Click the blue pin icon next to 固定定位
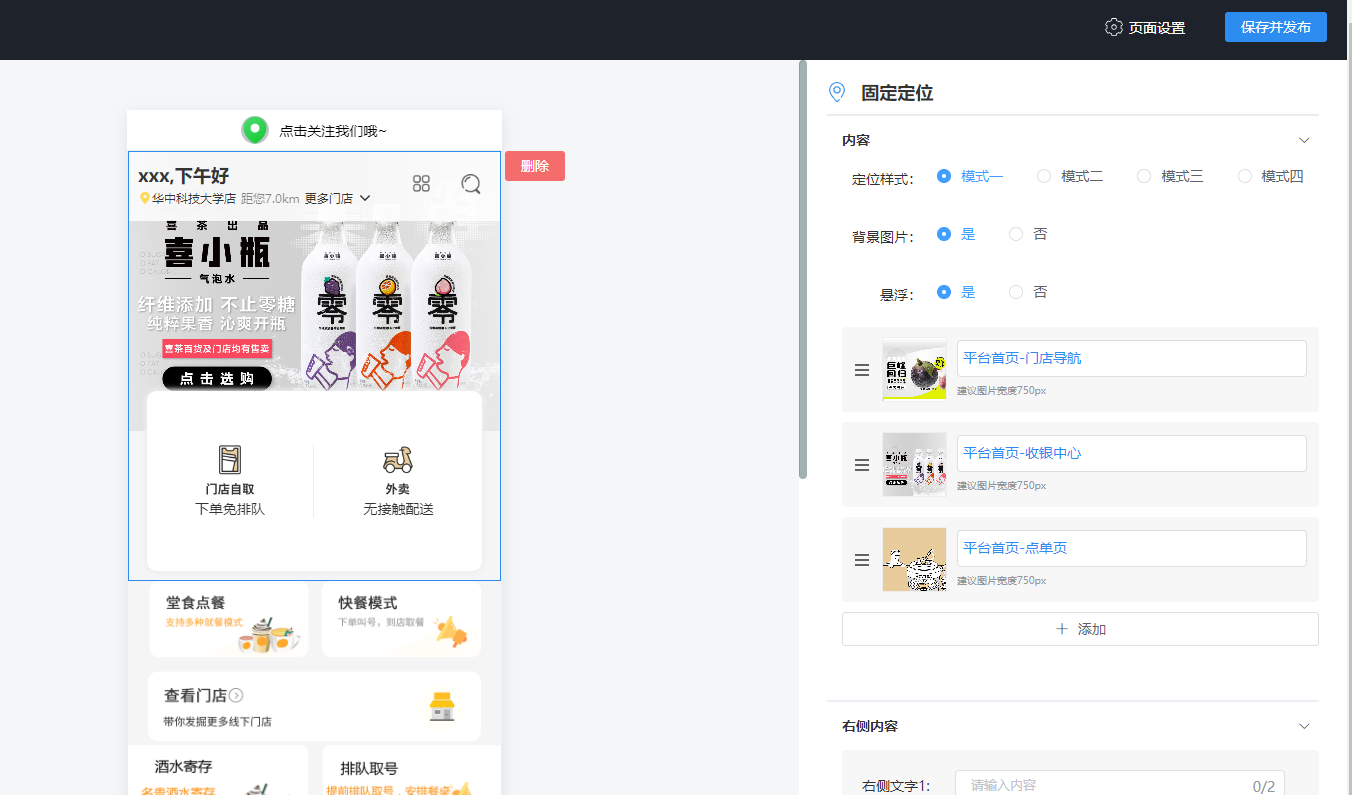 (x=838, y=92)
